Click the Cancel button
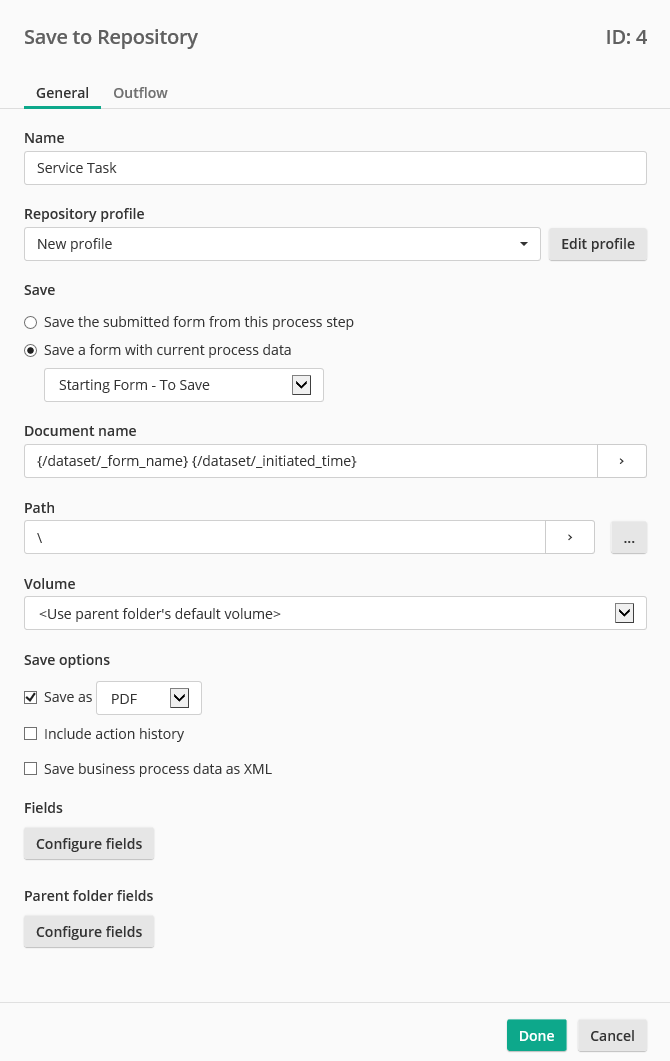 pos(612,1036)
